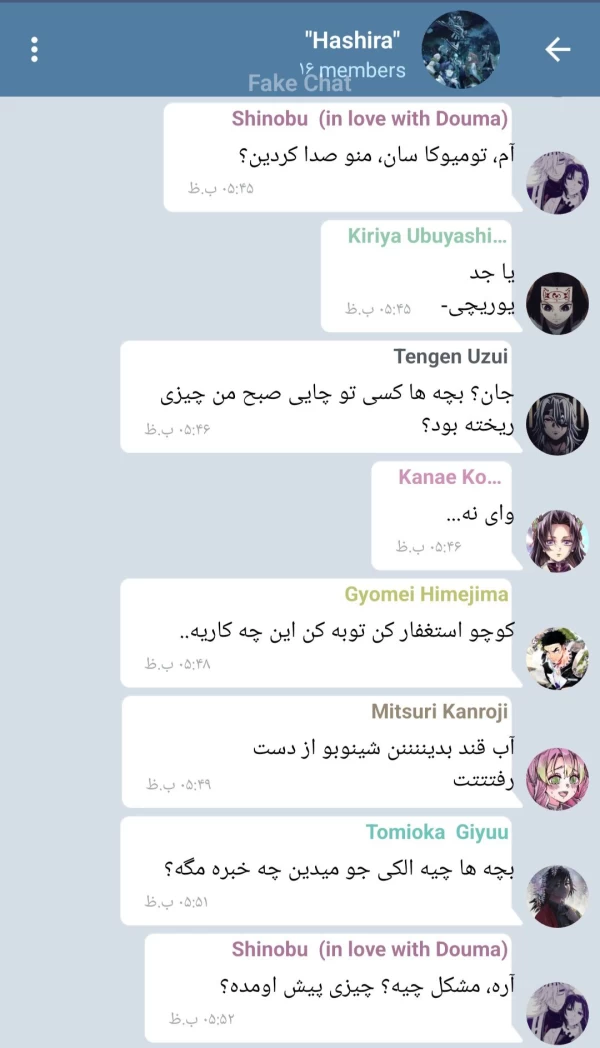Open the Hashira group profile picture
The width and height of the screenshot is (600, 1048).
point(460,49)
